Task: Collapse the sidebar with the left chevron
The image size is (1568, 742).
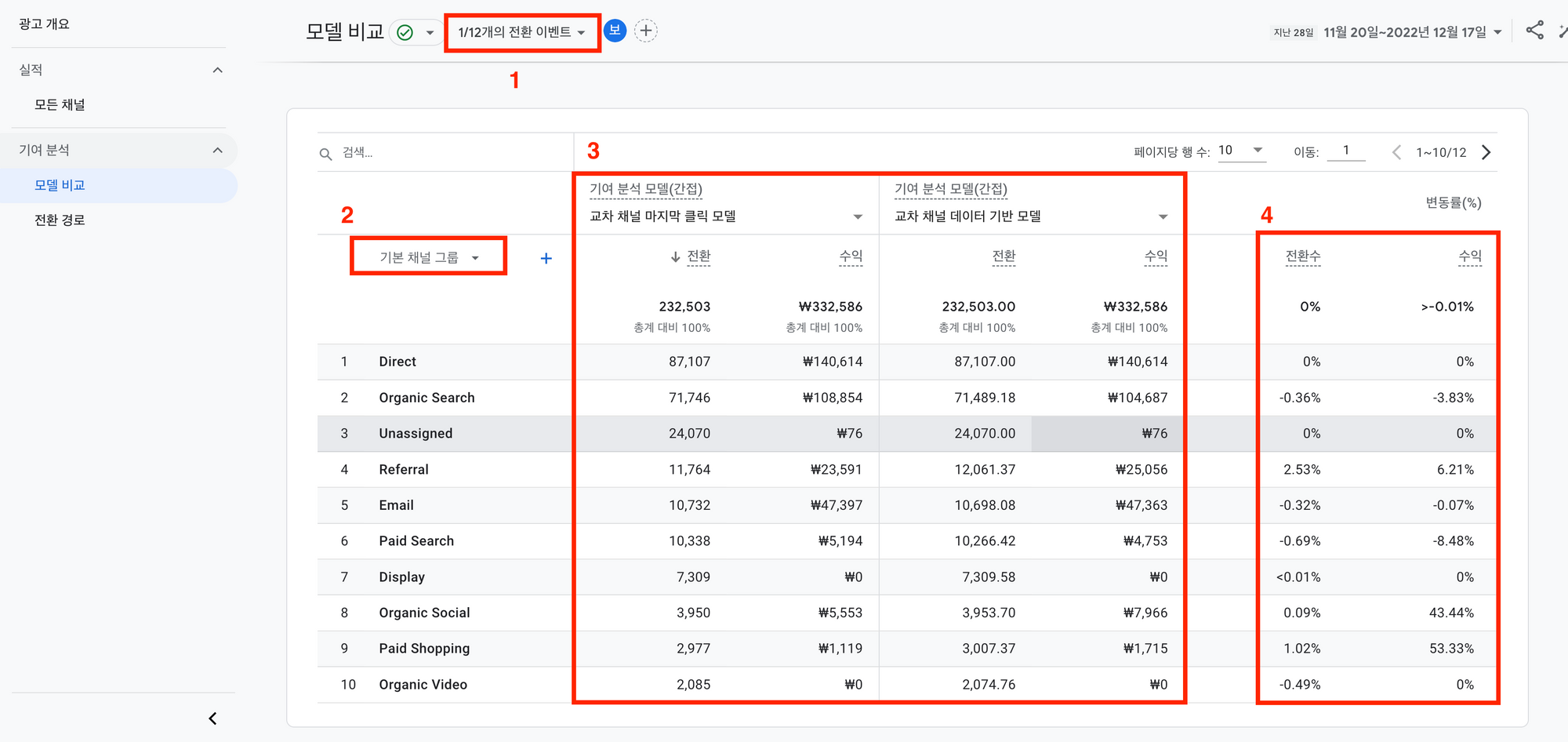Action: pyautogui.click(x=212, y=718)
